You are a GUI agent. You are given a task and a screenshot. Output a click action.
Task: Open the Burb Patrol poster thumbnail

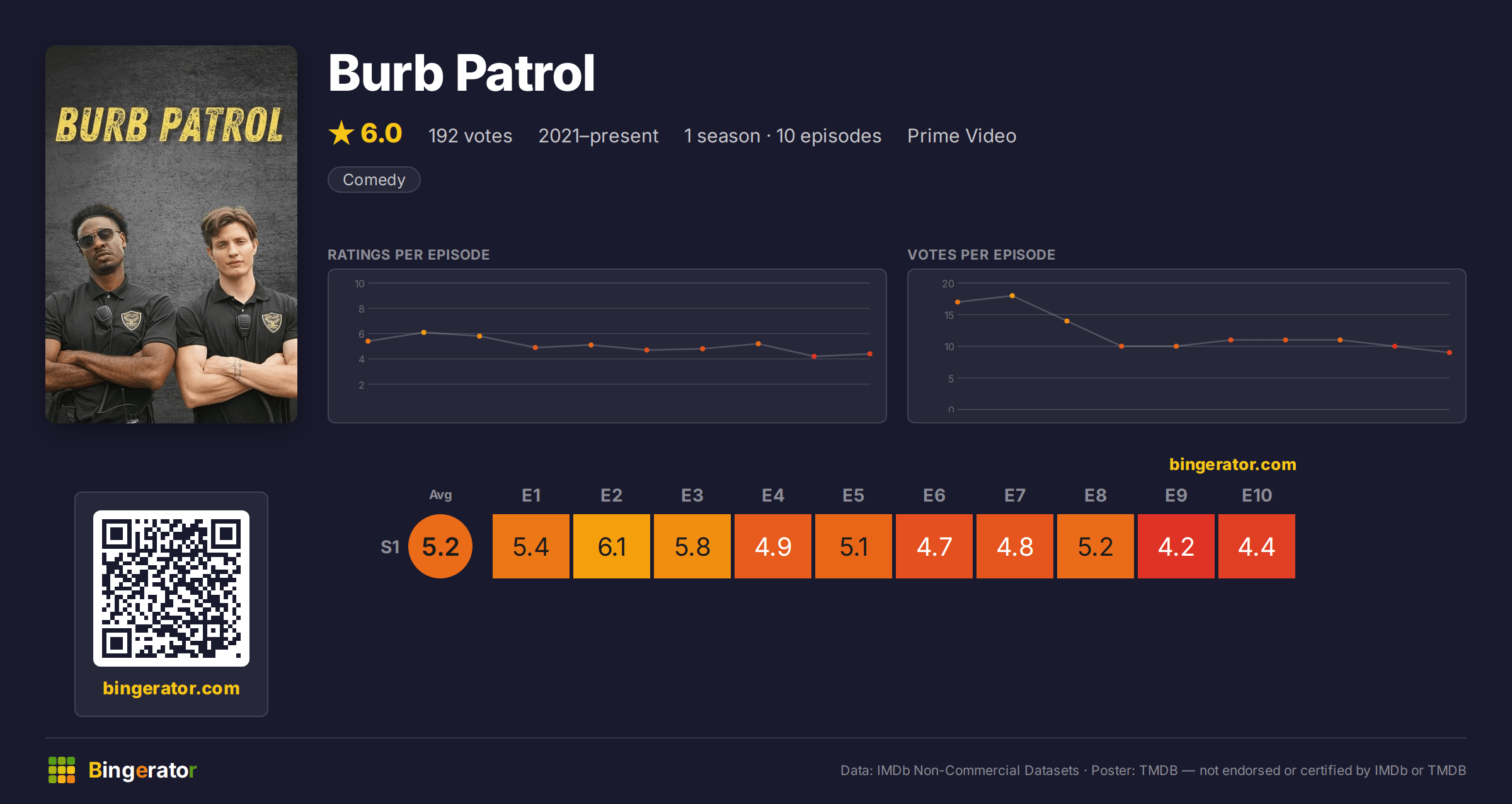coord(171,234)
